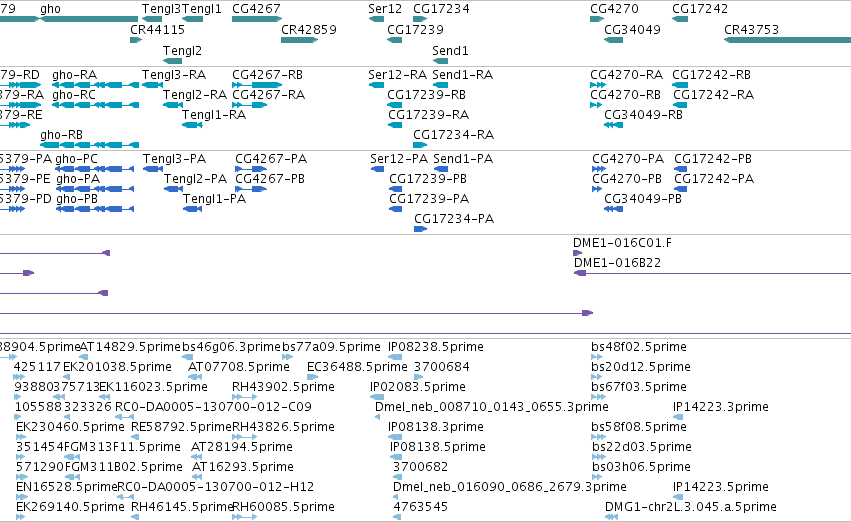Select the CG17242 gene label

(700, 9)
